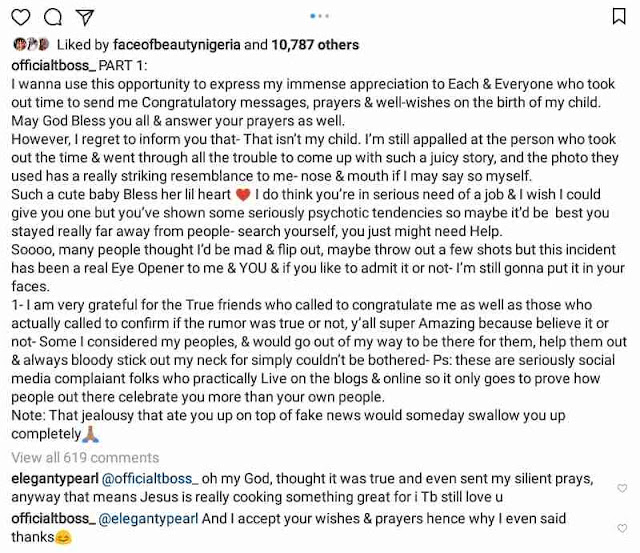This screenshot has height=553, width=640.
Task: Expand 'View all 619 comments'
Action: coord(85,458)
